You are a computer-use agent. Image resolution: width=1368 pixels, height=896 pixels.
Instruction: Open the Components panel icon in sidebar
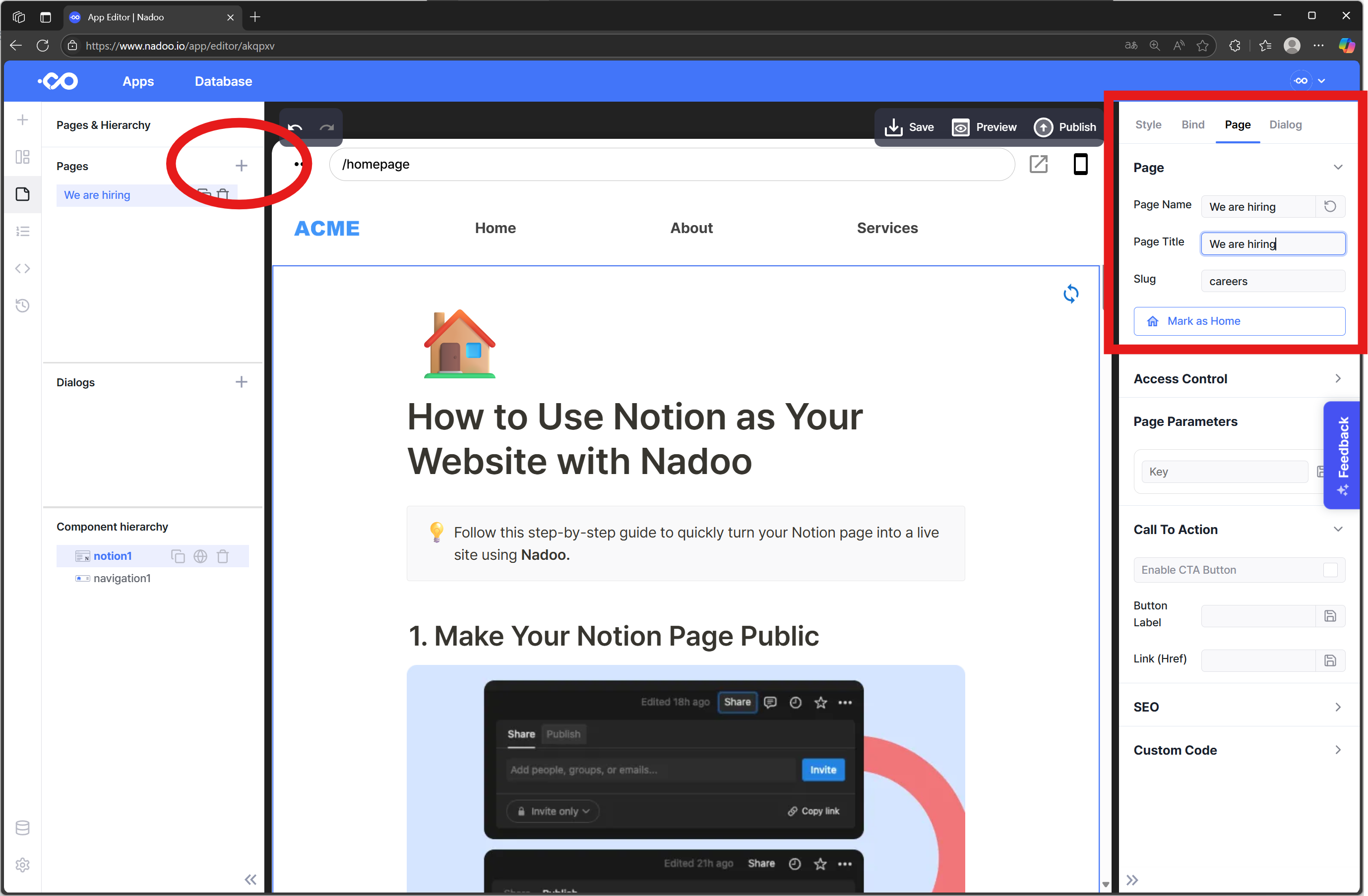pos(23,157)
